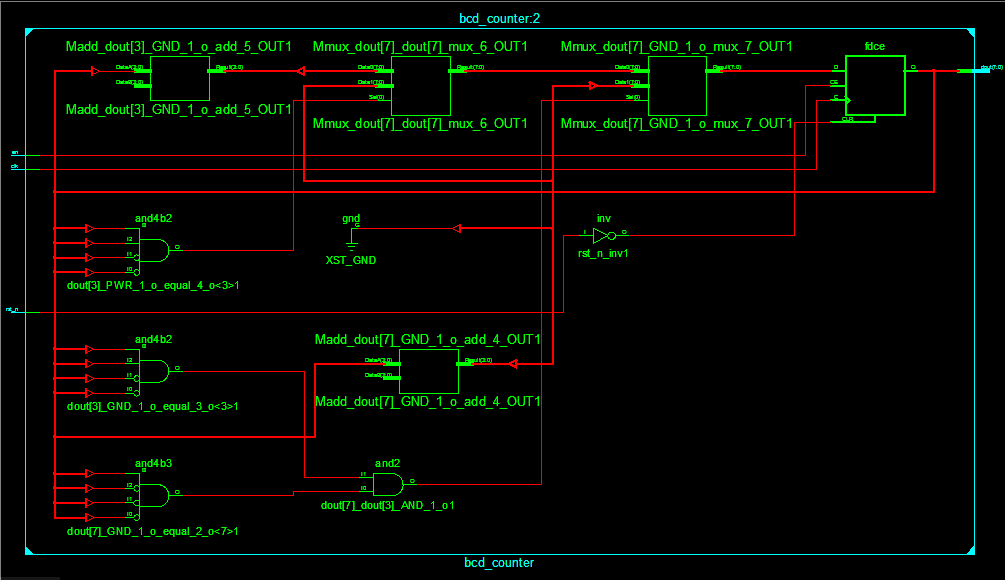Select the buffer on mux_6 Data0 input
The image size is (1005, 580).
[301, 71]
